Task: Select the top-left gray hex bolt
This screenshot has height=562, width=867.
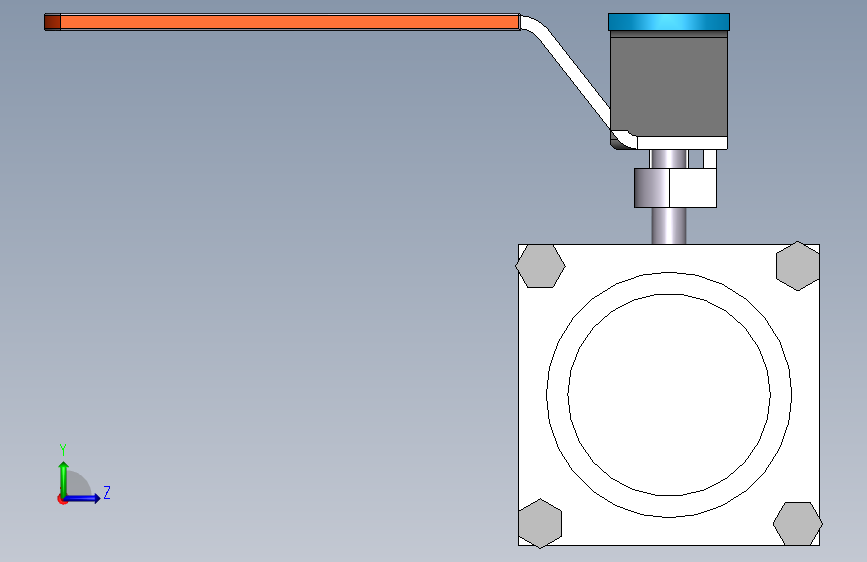Action: pyautogui.click(x=540, y=266)
